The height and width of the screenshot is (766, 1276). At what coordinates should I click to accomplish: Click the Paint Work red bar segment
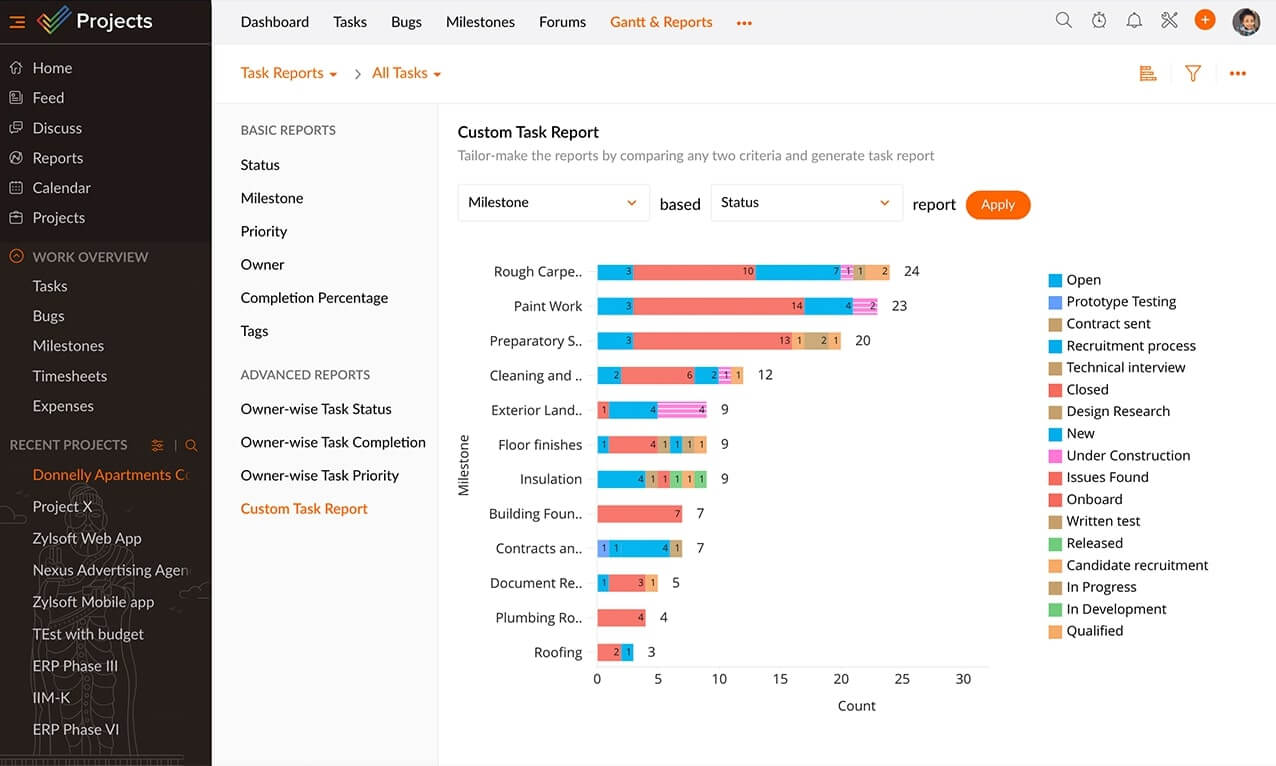pyautogui.click(x=718, y=306)
